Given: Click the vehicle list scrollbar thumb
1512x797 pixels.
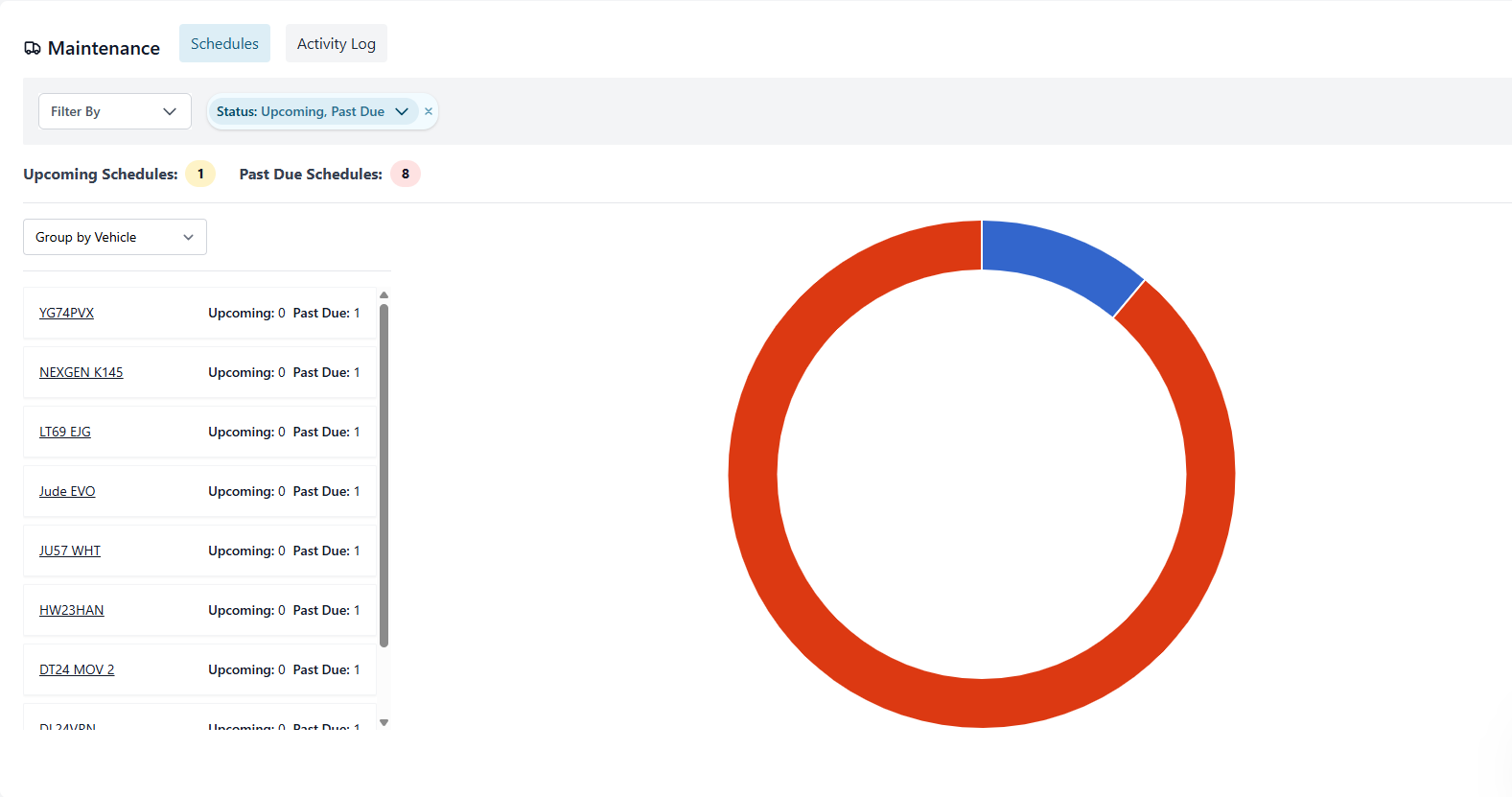Looking at the screenshot, I should click(x=384, y=475).
